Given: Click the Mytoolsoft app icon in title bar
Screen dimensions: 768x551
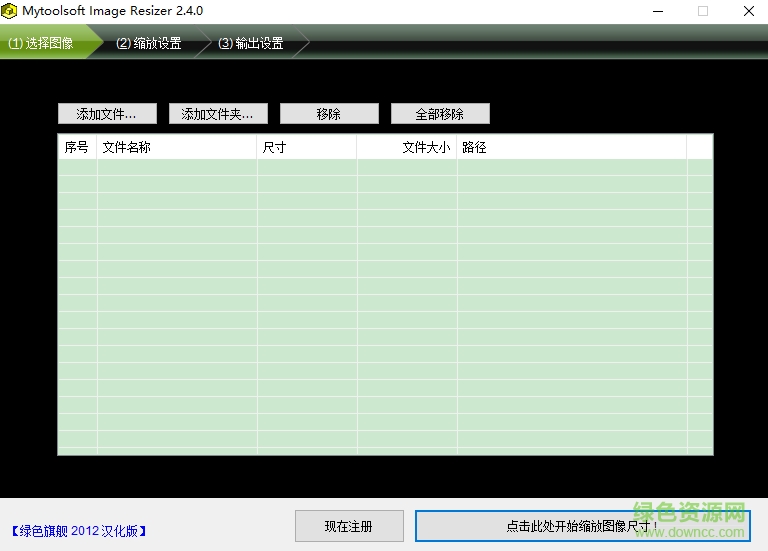Looking at the screenshot, I should (x=11, y=11).
